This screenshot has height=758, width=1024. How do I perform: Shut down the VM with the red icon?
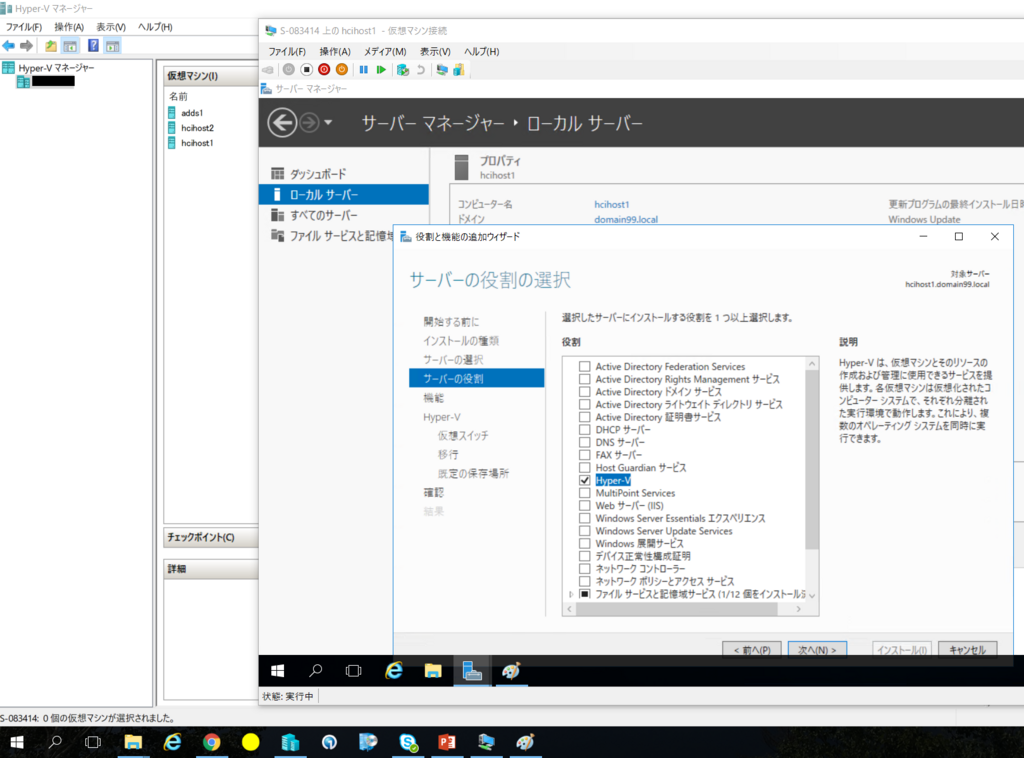[324, 70]
